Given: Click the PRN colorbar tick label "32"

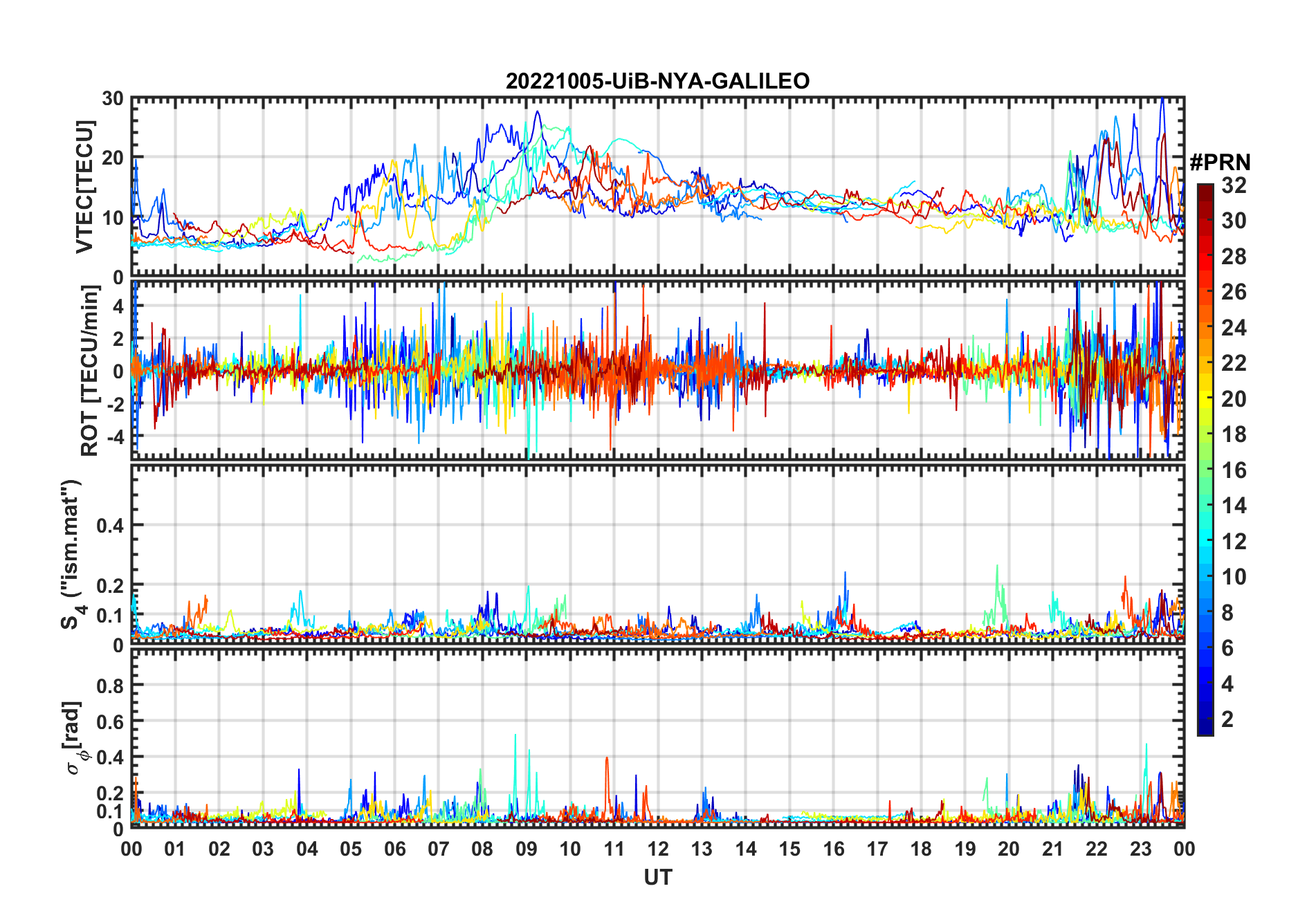Looking at the screenshot, I should click(x=1234, y=185).
